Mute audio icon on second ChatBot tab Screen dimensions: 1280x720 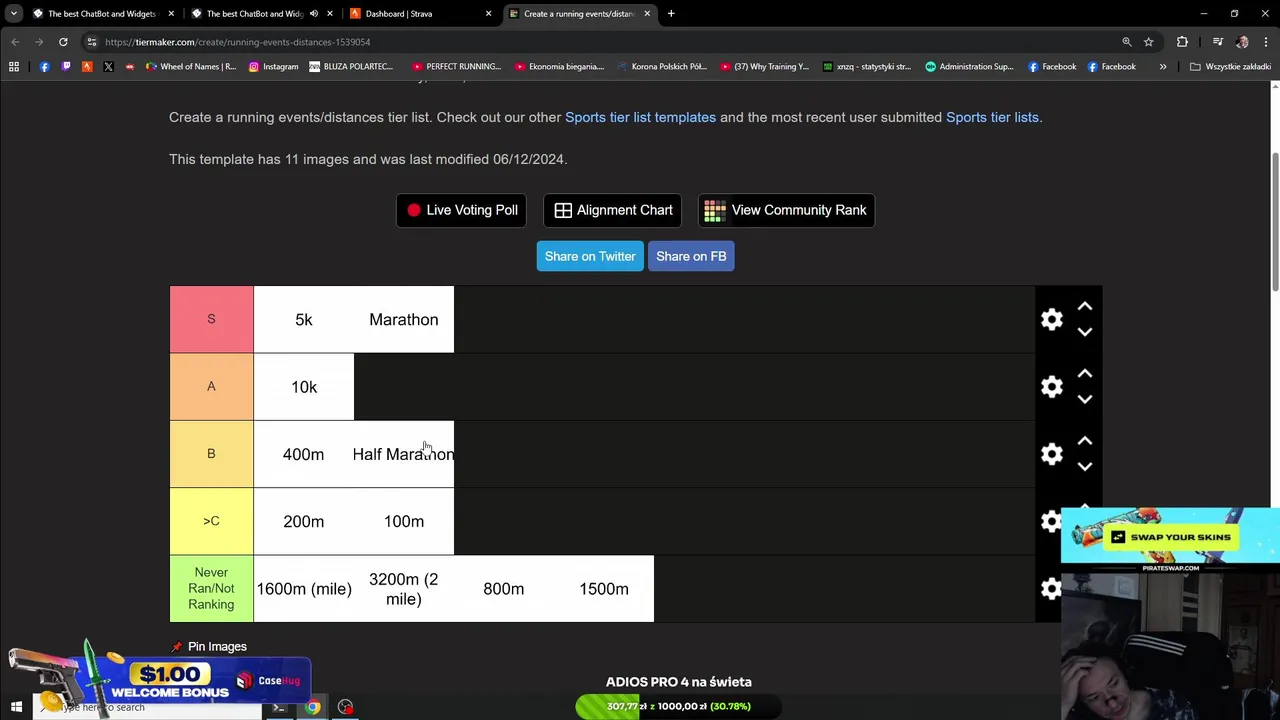[x=313, y=14]
